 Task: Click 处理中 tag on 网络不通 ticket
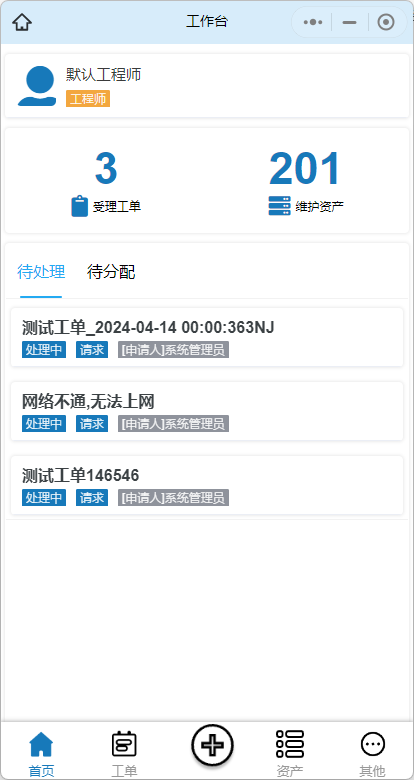[x=44, y=424]
